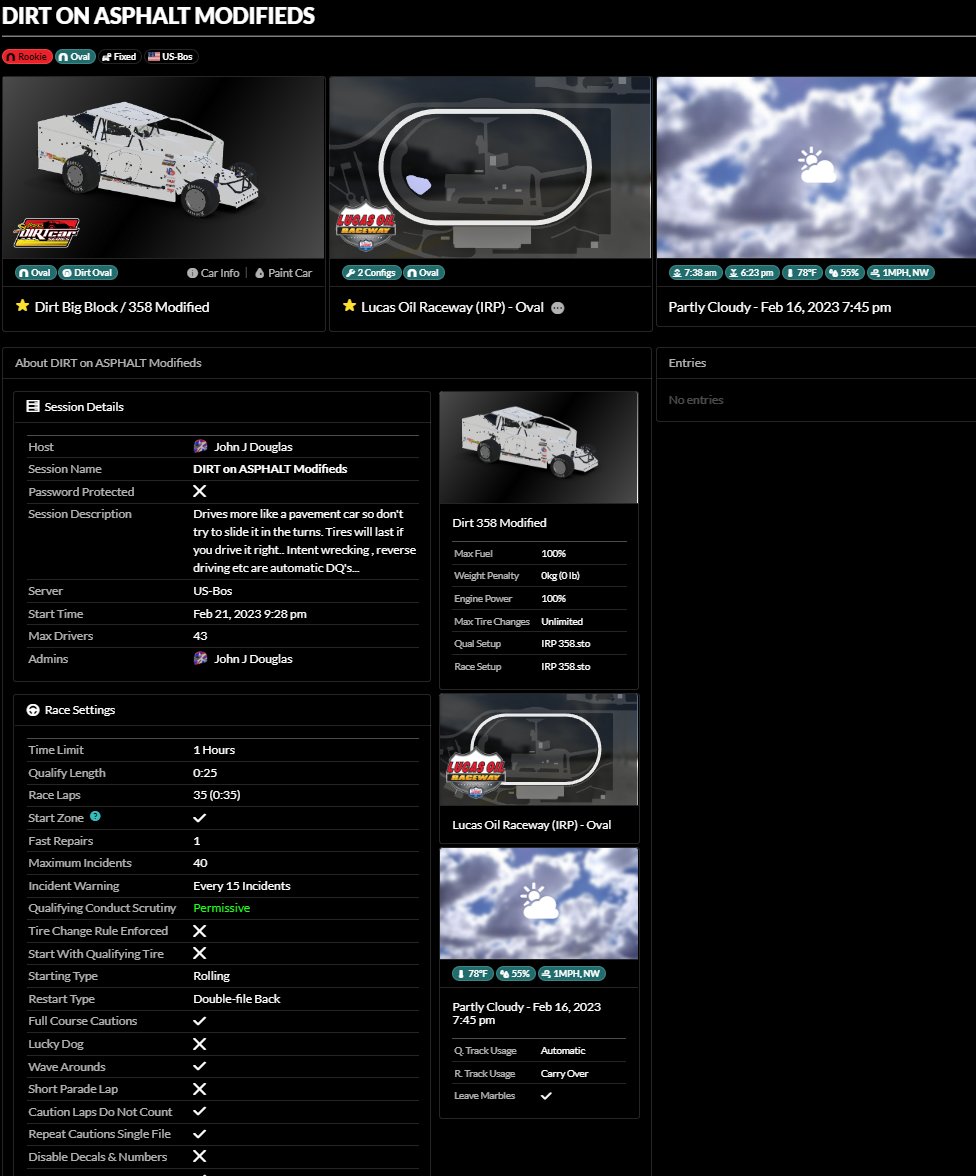976x1176 pixels.
Task: Click Password Protected X mark
Action: click(200, 491)
